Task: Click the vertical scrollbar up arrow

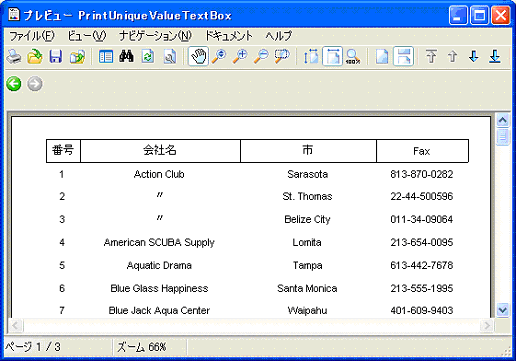Action: [x=503, y=120]
